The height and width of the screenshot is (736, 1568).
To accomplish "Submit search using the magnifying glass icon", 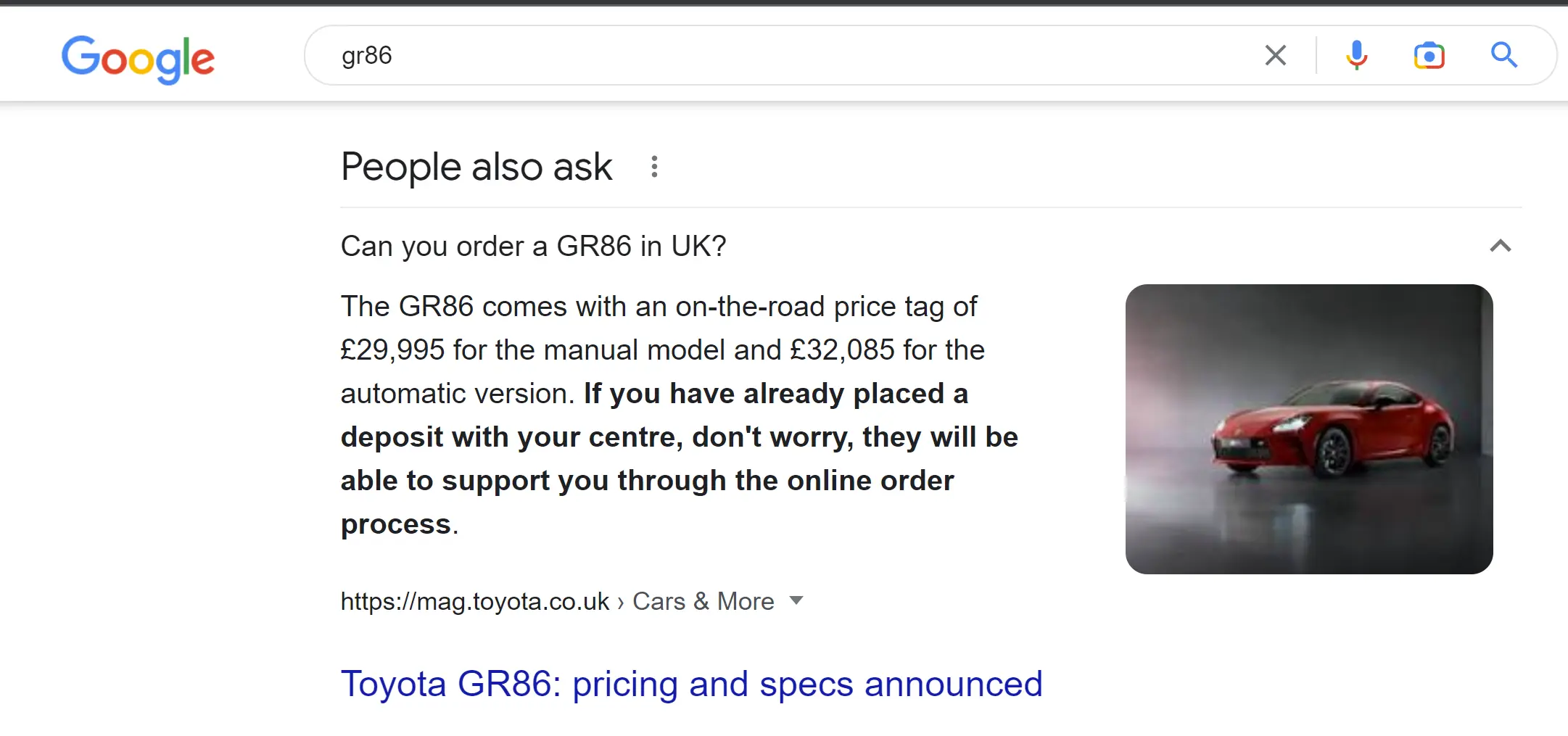I will (x=1504, y=55).
